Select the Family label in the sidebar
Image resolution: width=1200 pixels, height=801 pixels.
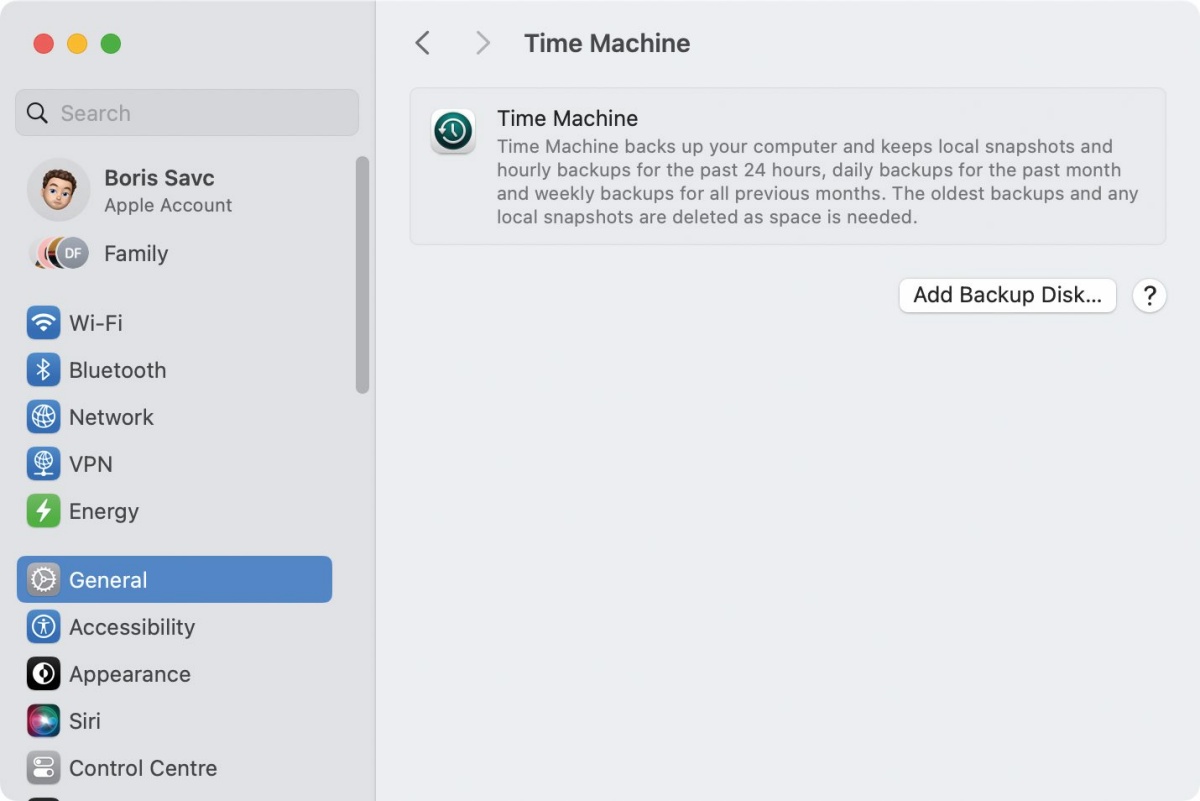136,254
